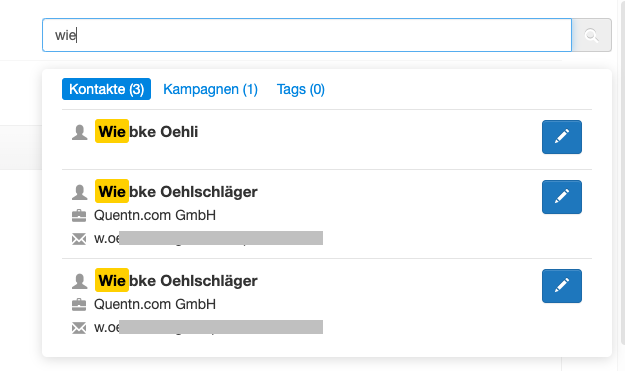Focus the search field containing 'wie'
Screen dimensions: 625x371
coord(307,35)
